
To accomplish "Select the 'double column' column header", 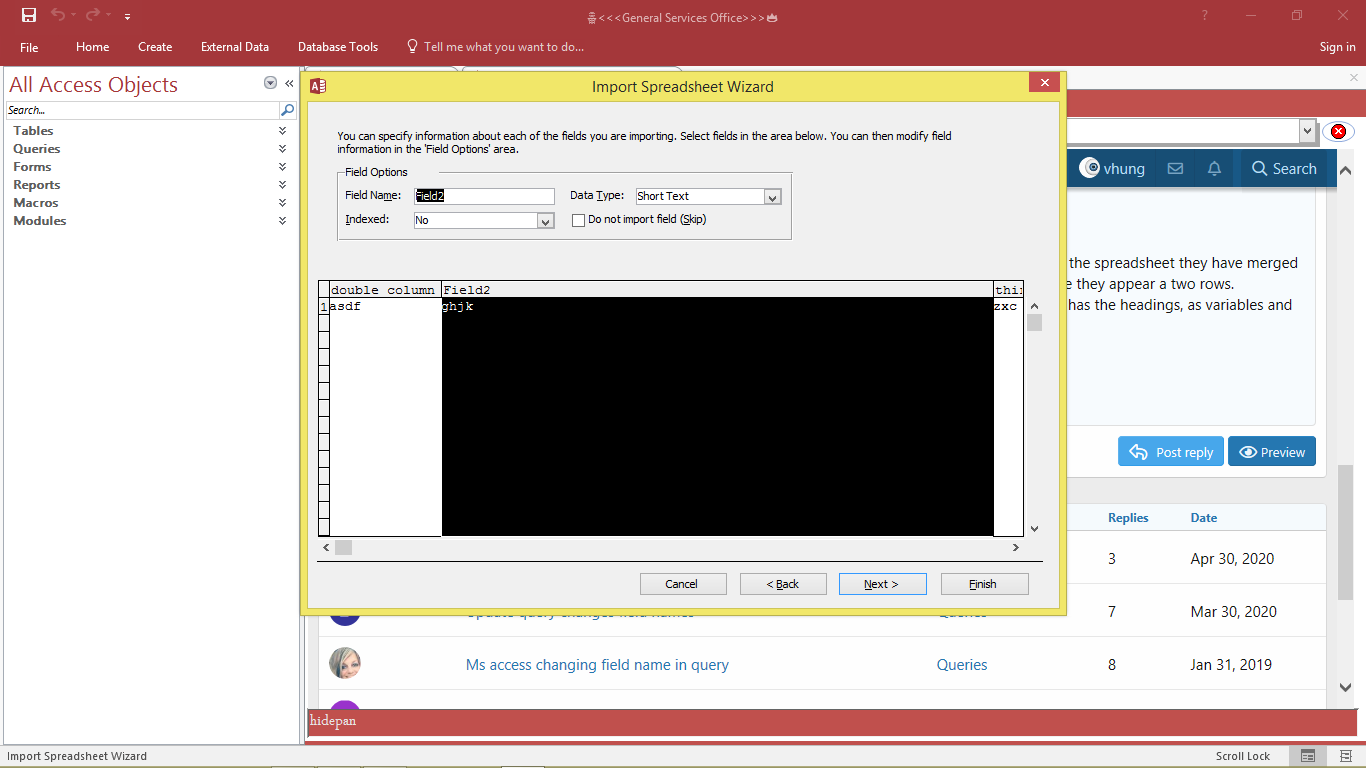I will tap(383, 290).
